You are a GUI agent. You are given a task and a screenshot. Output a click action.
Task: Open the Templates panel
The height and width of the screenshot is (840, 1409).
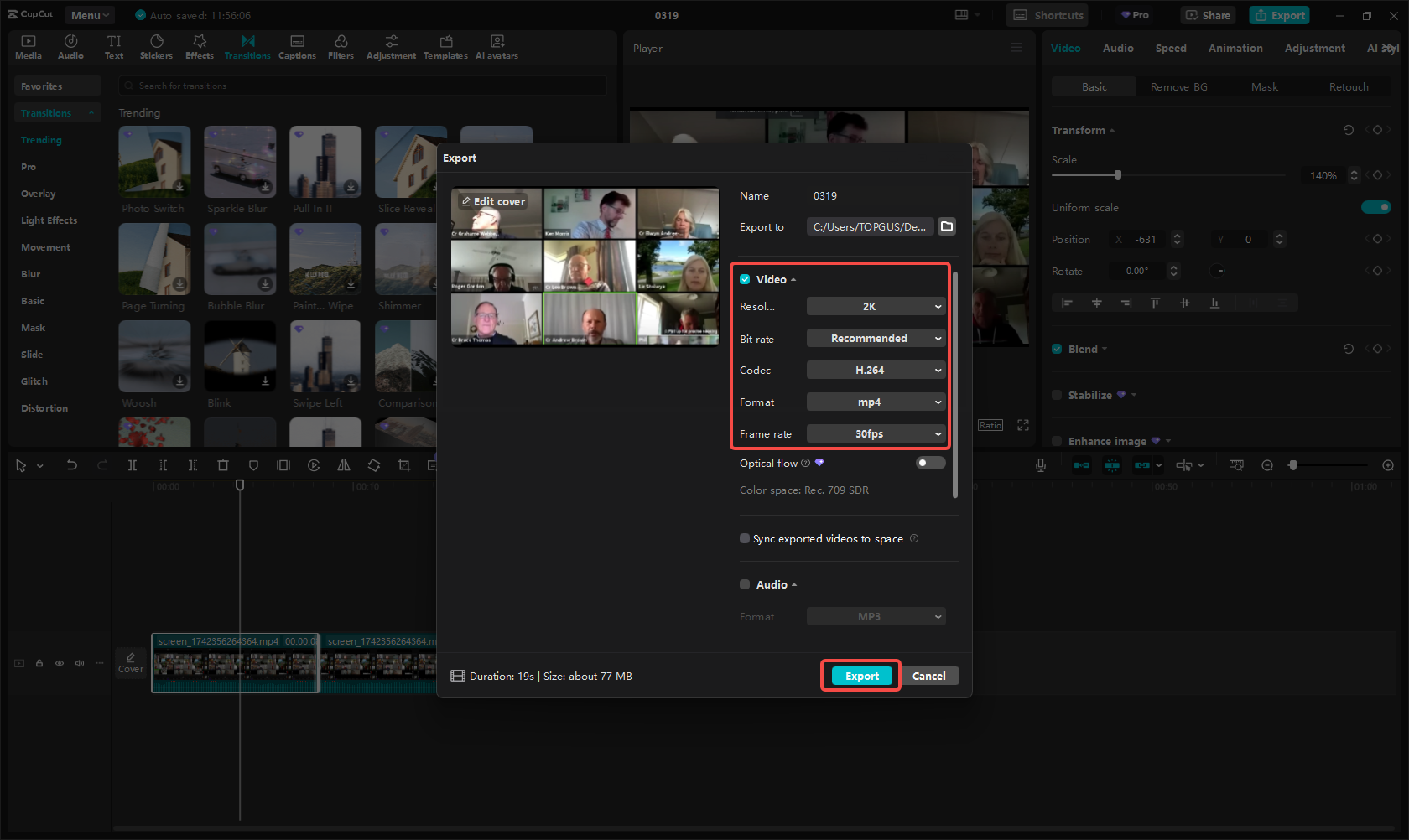pos(445,47)
